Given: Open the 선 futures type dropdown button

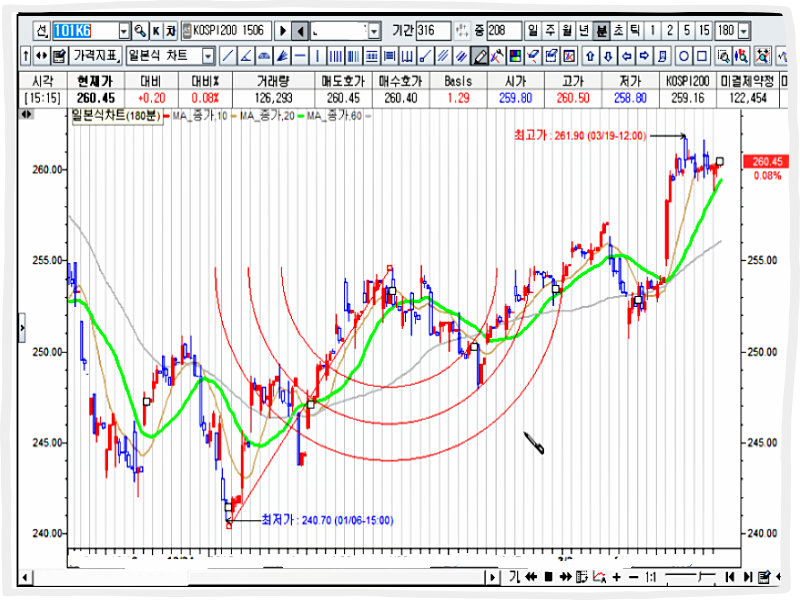Looking at the screenshot, I should [42, 31].
